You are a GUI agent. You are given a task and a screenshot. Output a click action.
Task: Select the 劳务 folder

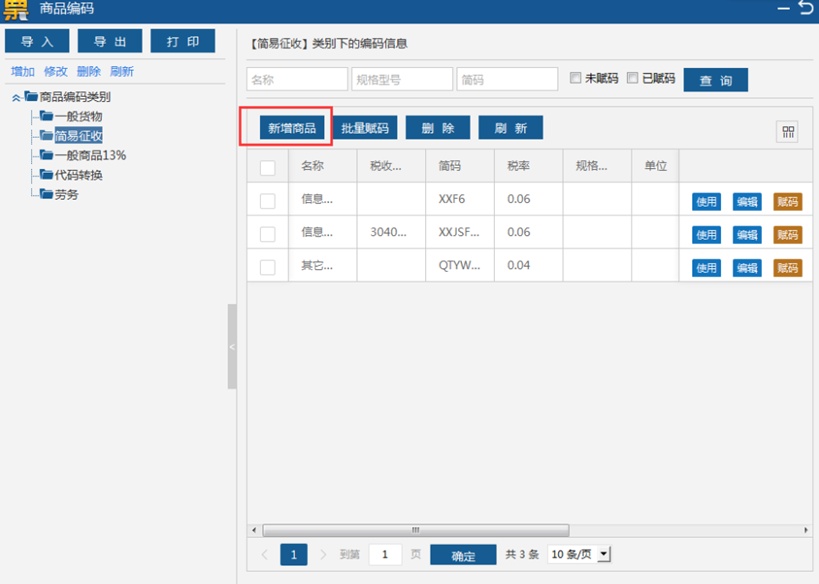pyautogui.click(x=66, y=194)
